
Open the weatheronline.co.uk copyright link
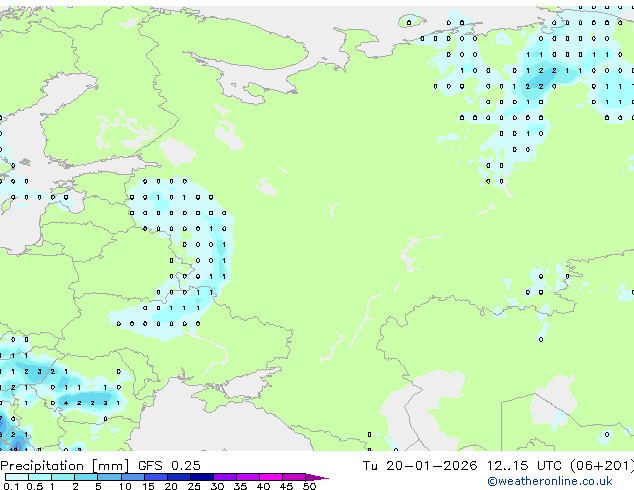550,481
